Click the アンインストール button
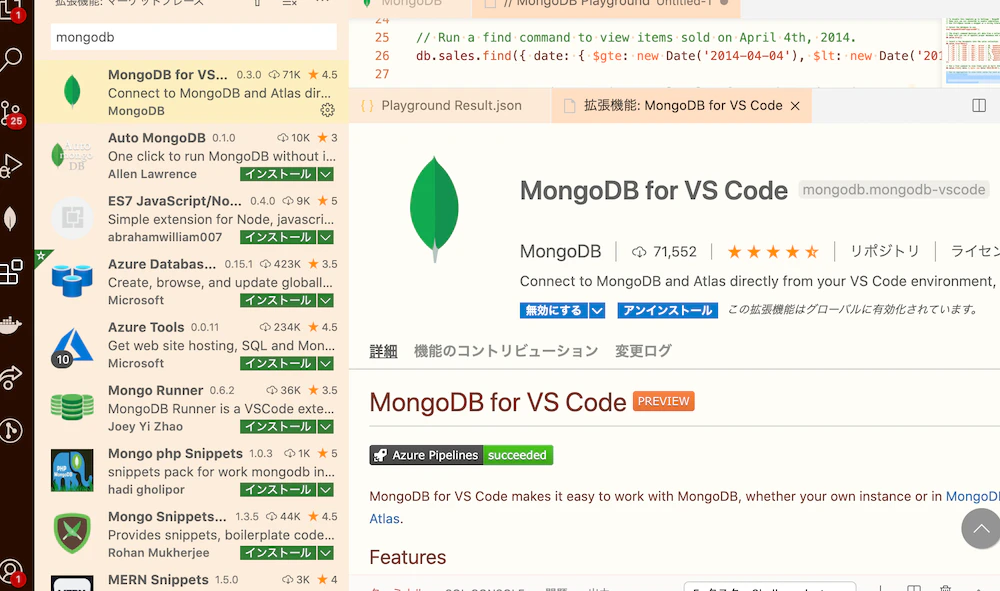1000x591 pixels. click(x=668, y=310)
